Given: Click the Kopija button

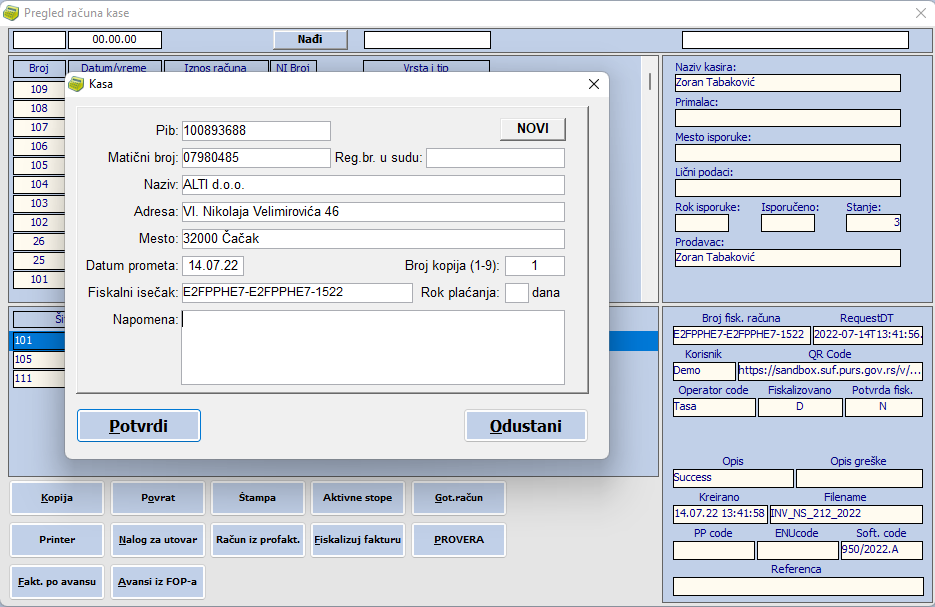Looking at the screenshot, I should click(x=57, y=498).
